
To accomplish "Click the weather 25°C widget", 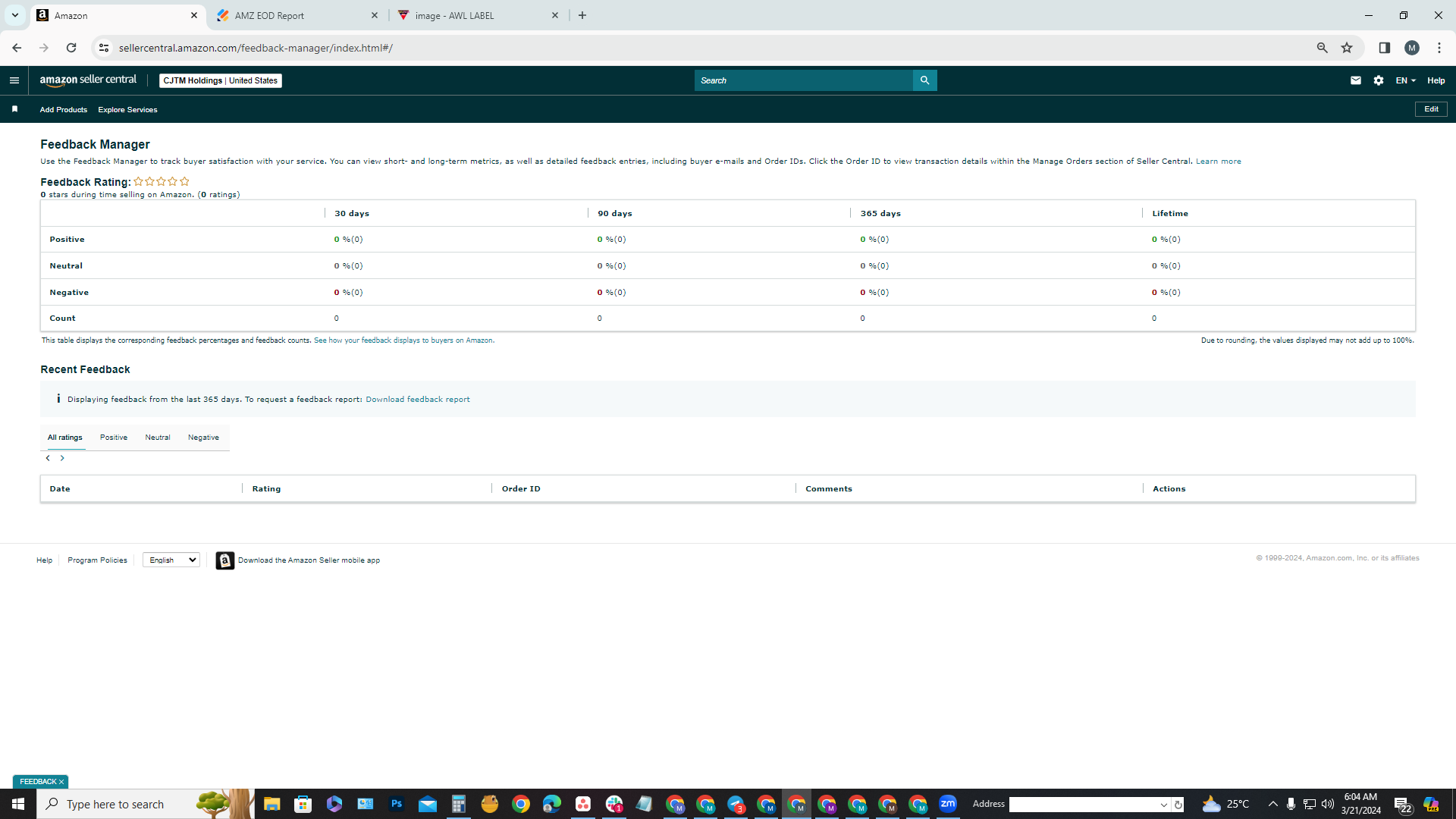I will click(x=1225, y=804).
